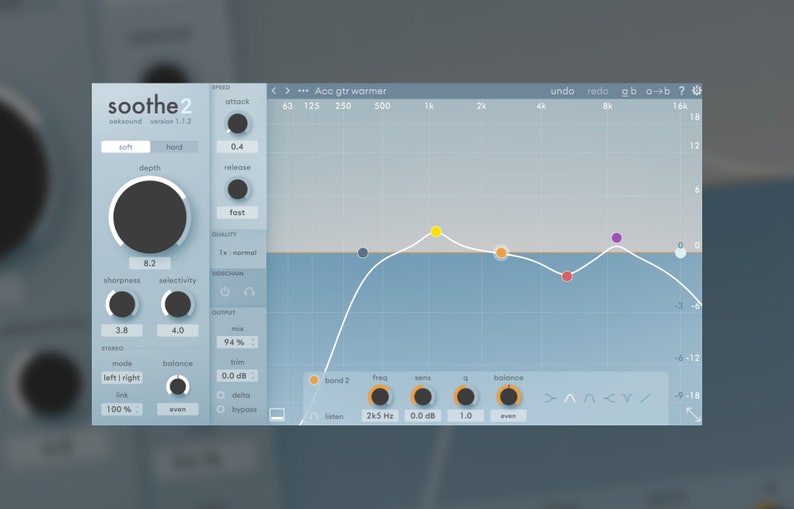This screenshot has height=509, width=794.
Task: Select the notch band shape icon
Action: pyautogui.click(x=627, y=399)
